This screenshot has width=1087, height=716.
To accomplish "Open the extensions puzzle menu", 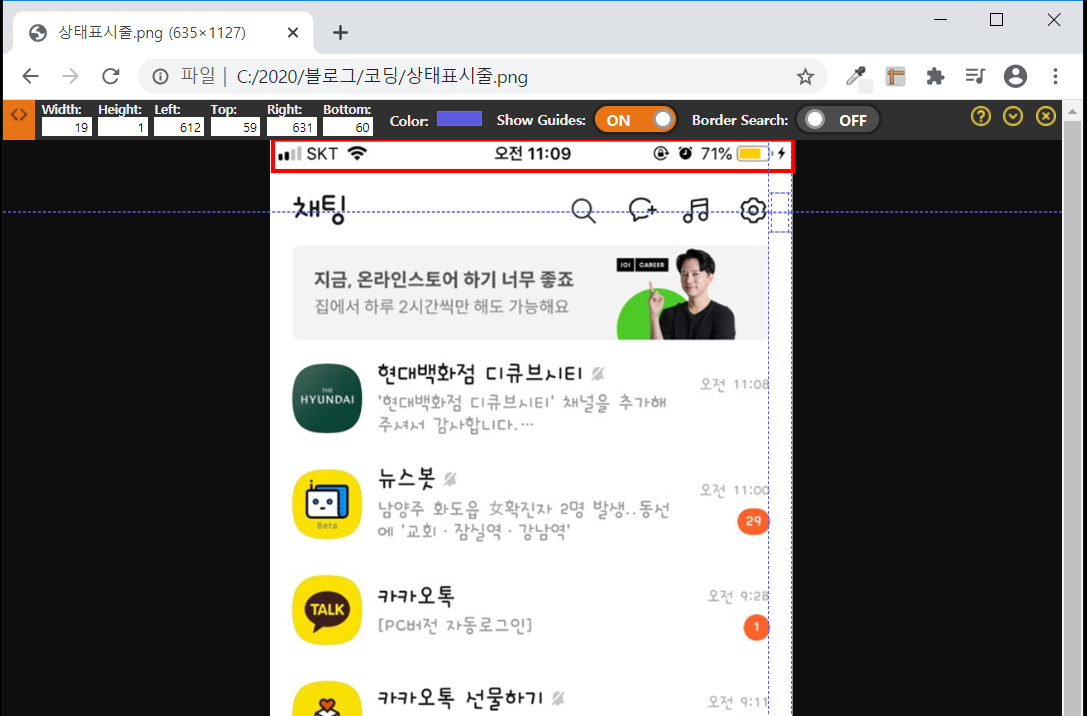I will pos(935,76).
